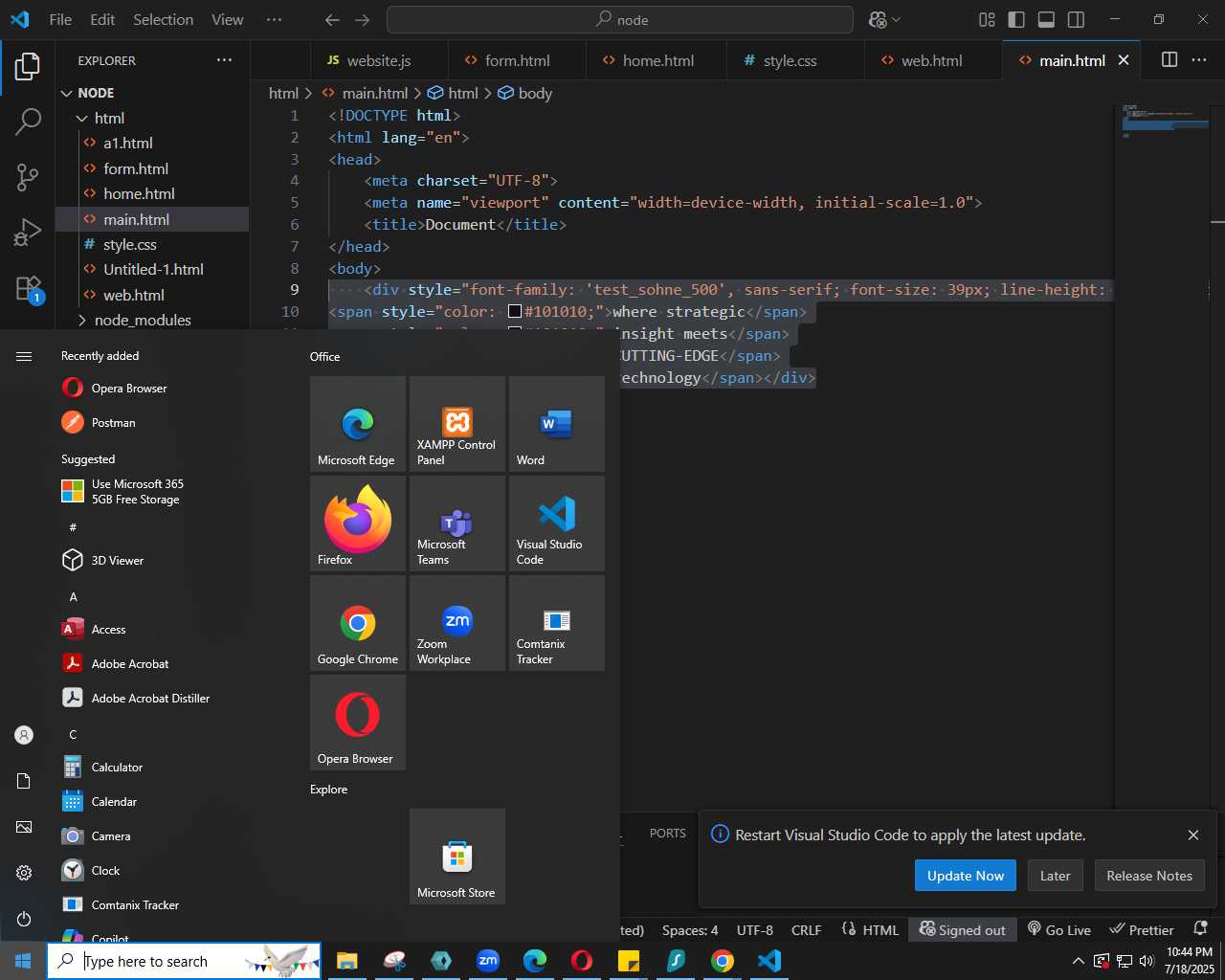Open the Search view in activity bar
Viewport: 1225px width, 980px height.
tap(28, 122)
